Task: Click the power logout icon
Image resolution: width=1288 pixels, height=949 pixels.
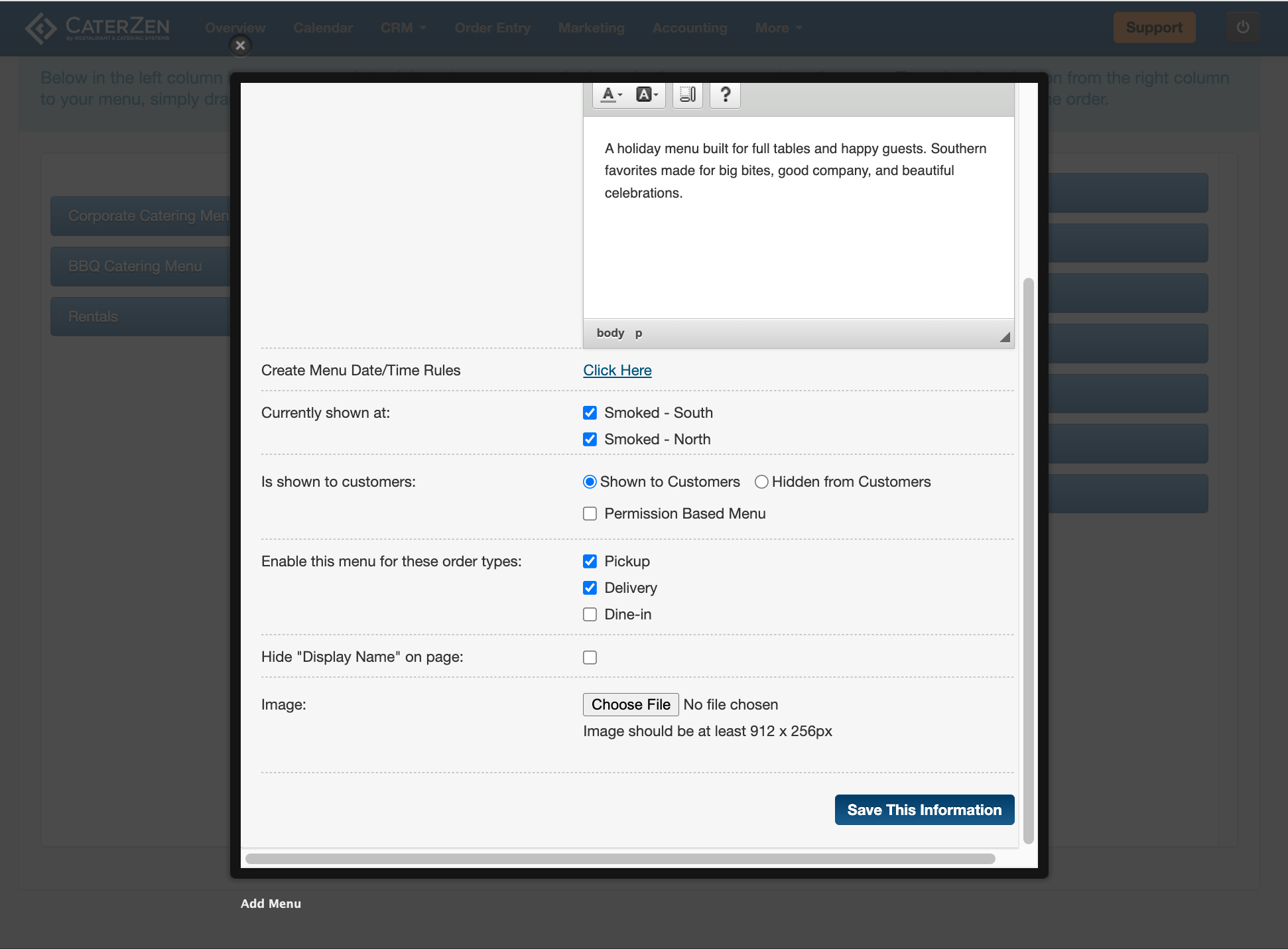Action: [1242, 28]
